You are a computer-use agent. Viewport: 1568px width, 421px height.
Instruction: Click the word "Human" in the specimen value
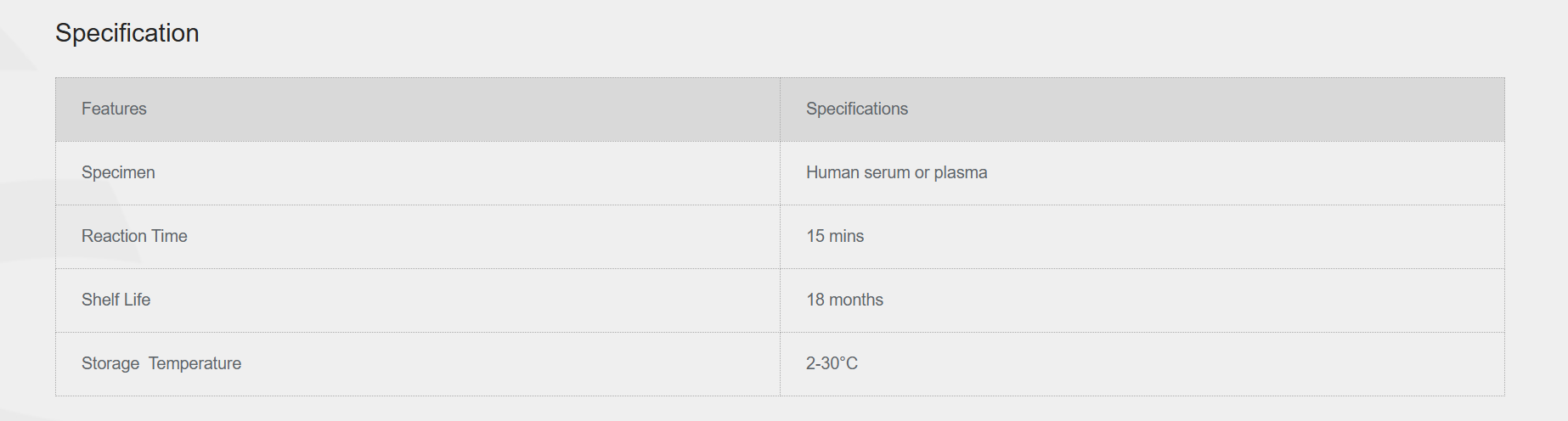832,172
